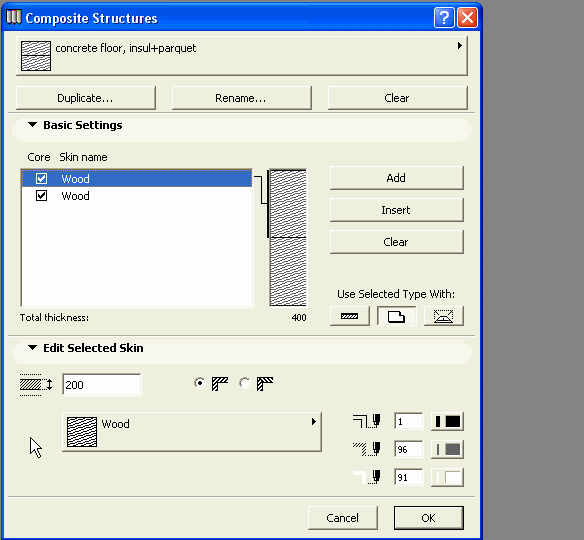Open the concrete floor, insul+parquet composite dropdown
The width and height of the screenshot is (584, 540).
pyautogui.click(x=242, y=56)
